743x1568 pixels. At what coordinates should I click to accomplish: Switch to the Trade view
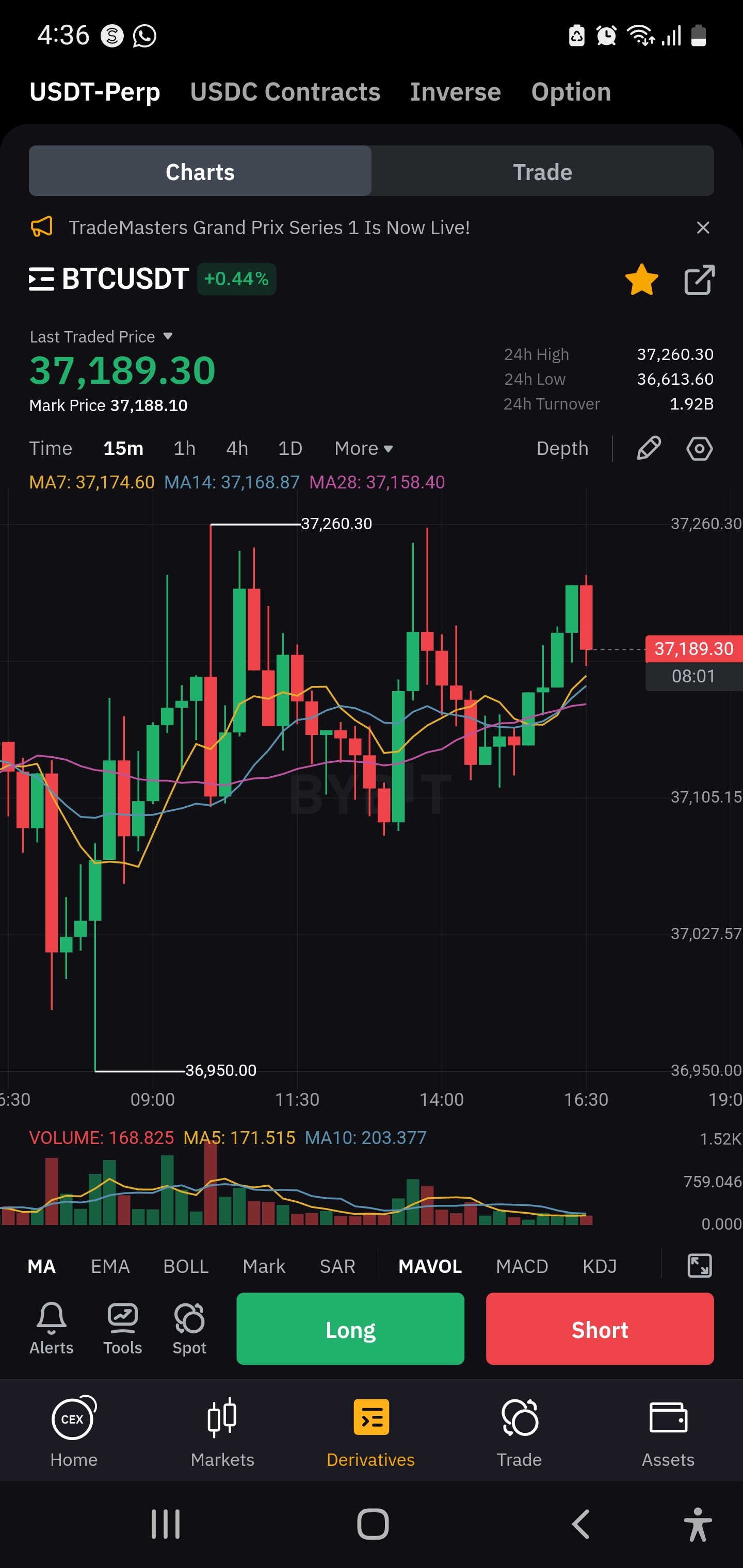click(x=543, y=171)
